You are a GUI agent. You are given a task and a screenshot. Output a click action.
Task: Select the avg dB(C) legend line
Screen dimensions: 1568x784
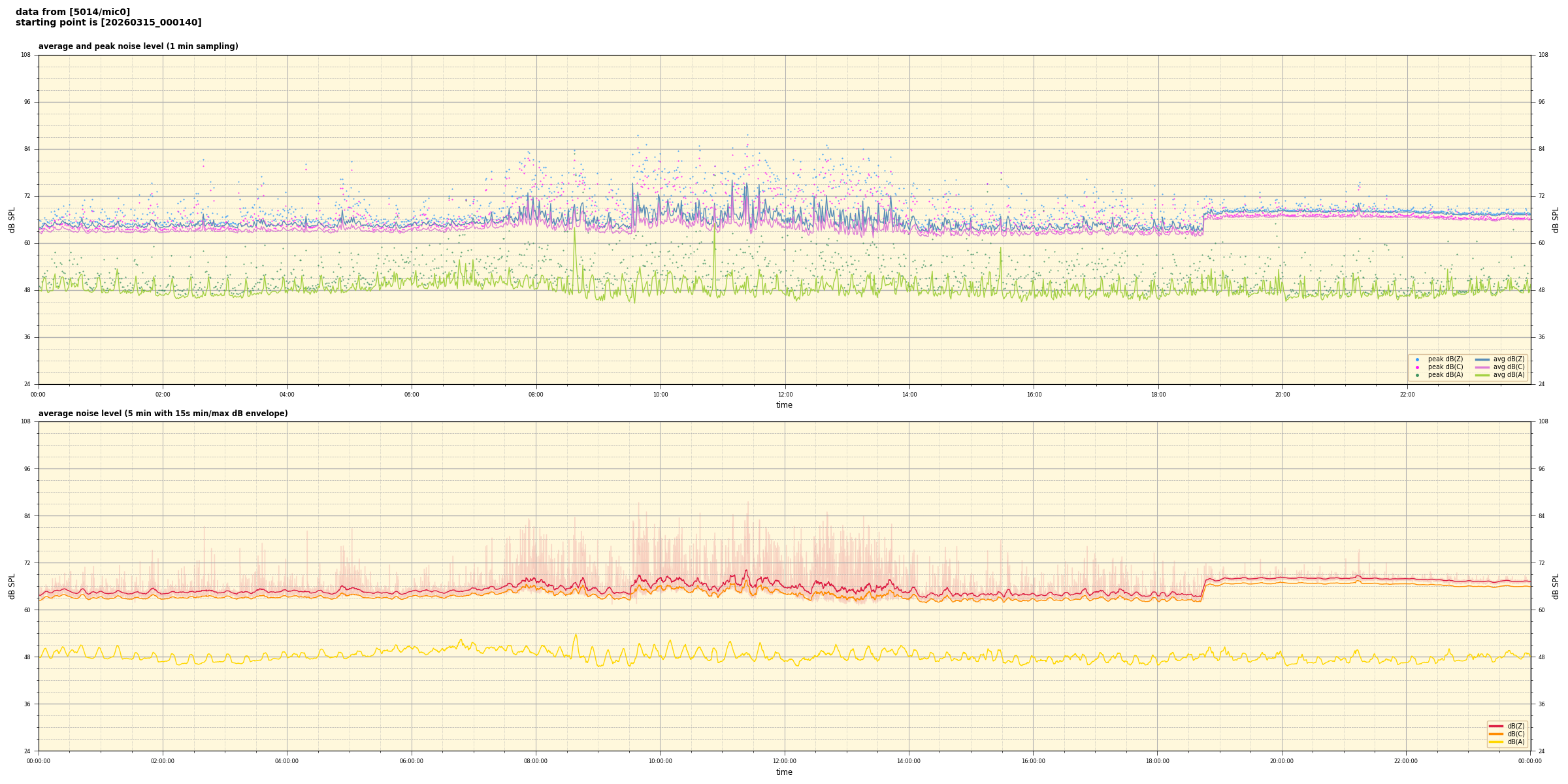point(1482,367)
